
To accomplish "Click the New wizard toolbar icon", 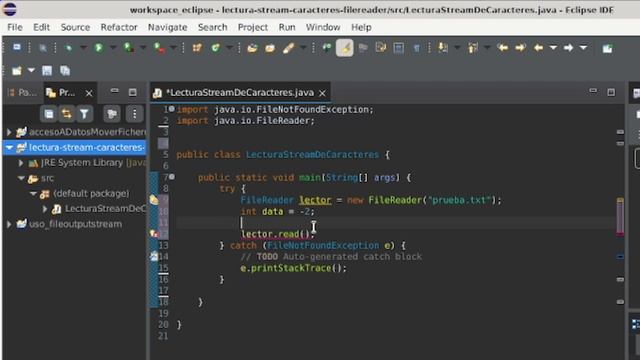I will click(17, 71).
